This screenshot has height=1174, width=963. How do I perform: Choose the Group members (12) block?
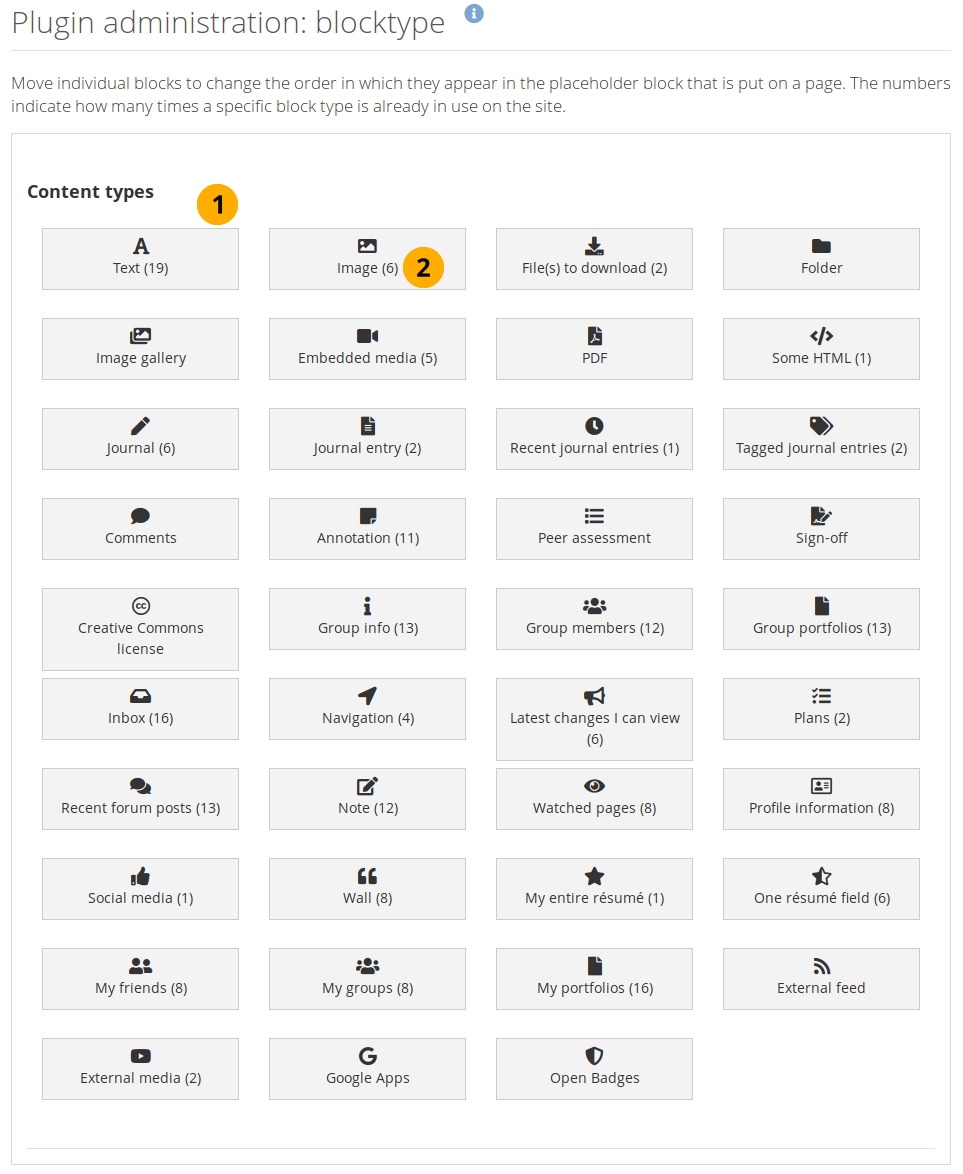tap(594, 619)
